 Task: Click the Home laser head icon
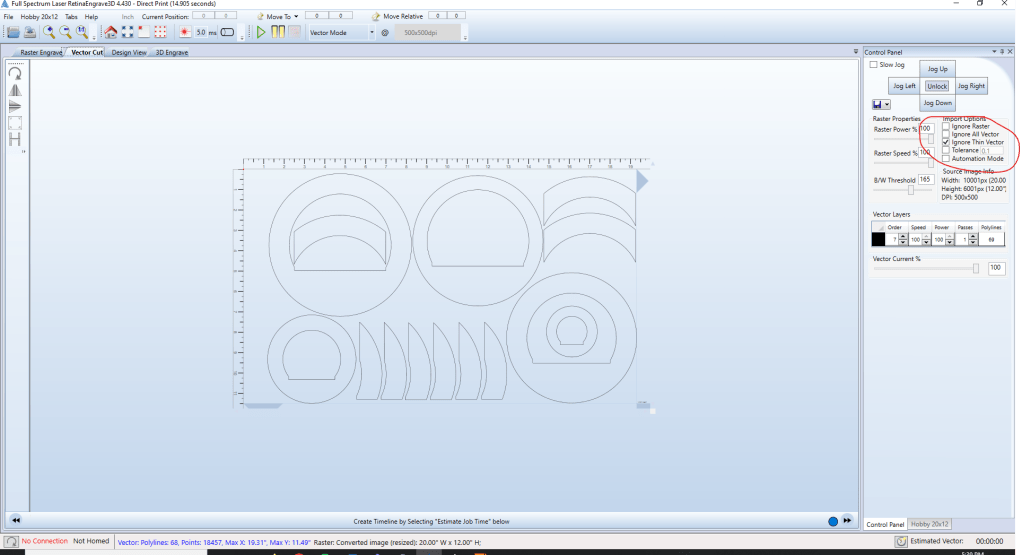pos(111,32)
